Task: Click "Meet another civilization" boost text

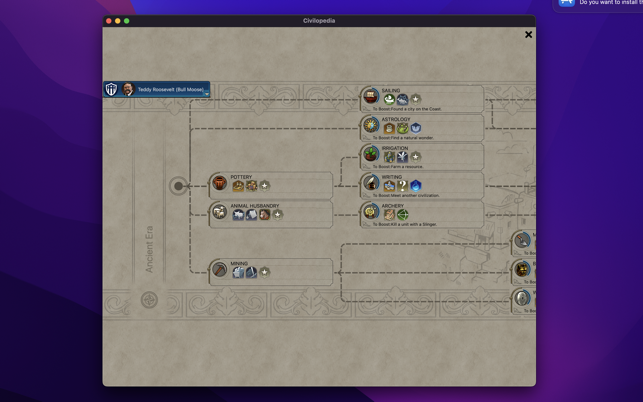Action: click(x=414, y=196)
